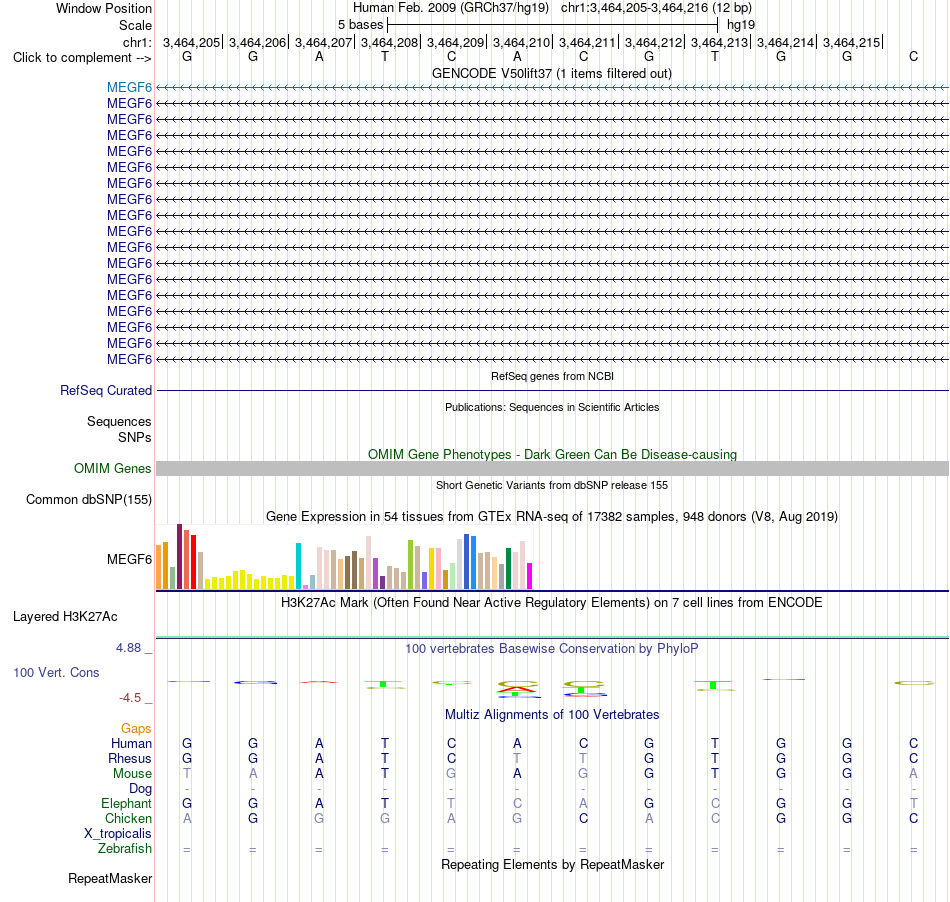Click the PhyloP upper limit value 4.88
The width and height of the screenshot is (950, 902).
click(128, 648)
